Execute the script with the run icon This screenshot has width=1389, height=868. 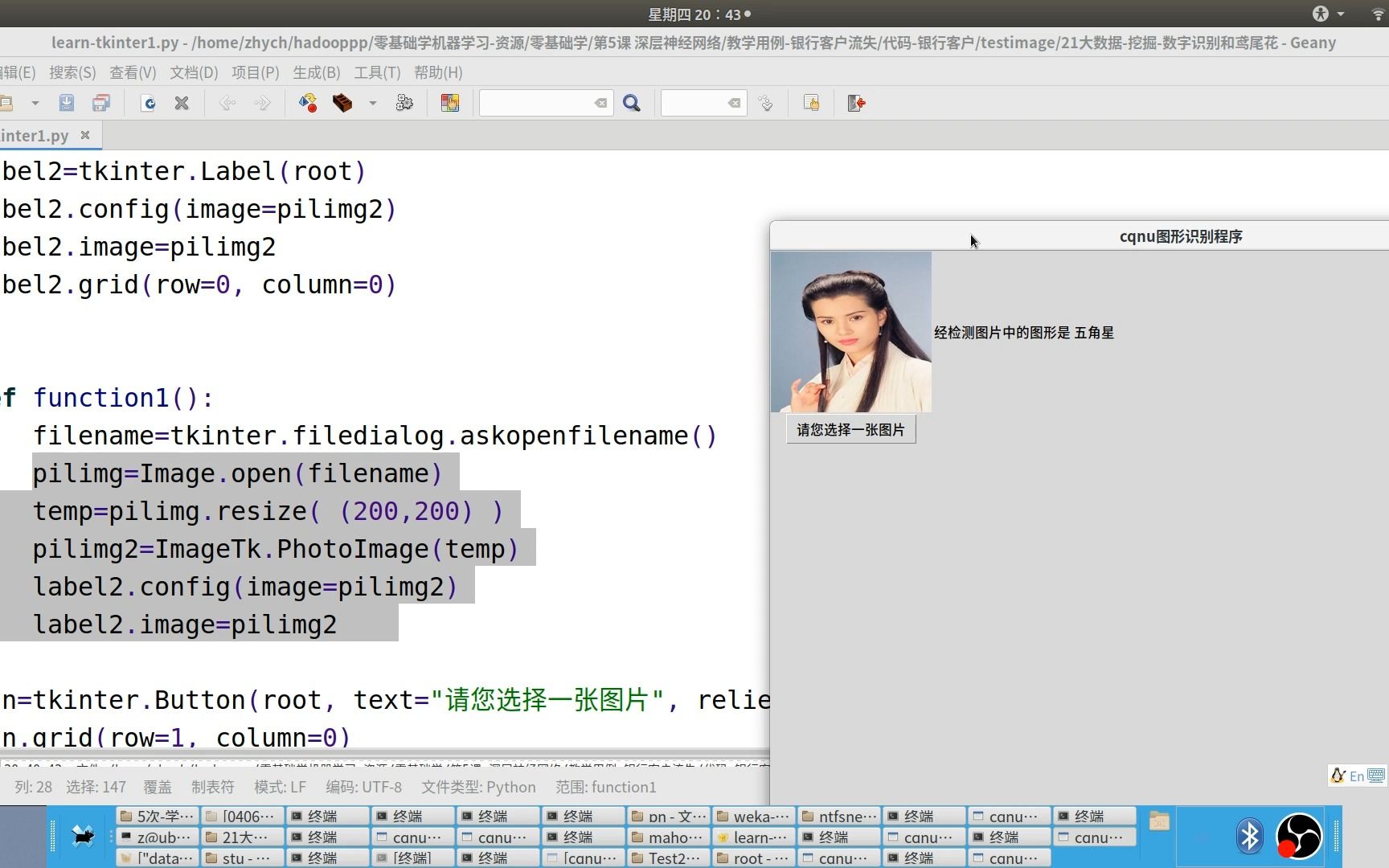[404, 103]
